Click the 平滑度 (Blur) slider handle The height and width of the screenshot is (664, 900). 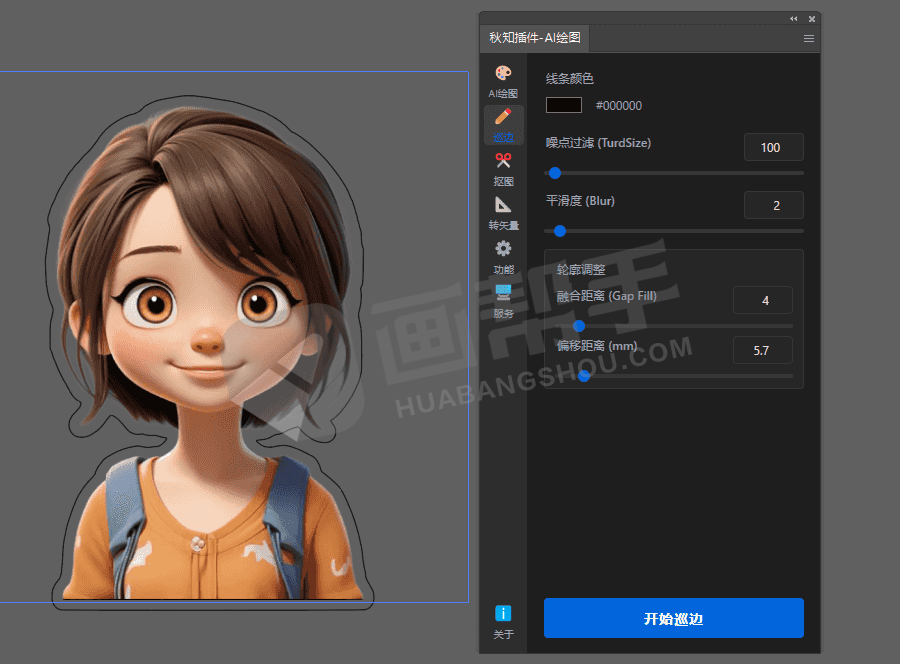tap(560, 231)
